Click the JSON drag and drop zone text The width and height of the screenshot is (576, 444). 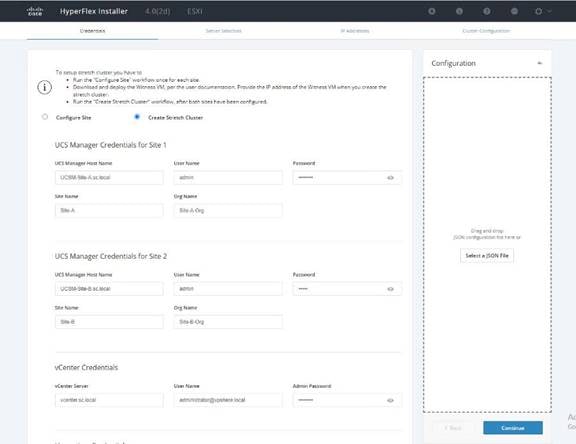[x=487, y=234]
